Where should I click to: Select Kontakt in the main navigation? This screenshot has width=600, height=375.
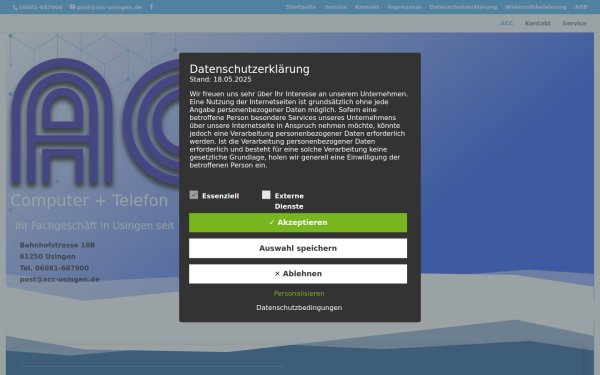[x=538, y=23]
